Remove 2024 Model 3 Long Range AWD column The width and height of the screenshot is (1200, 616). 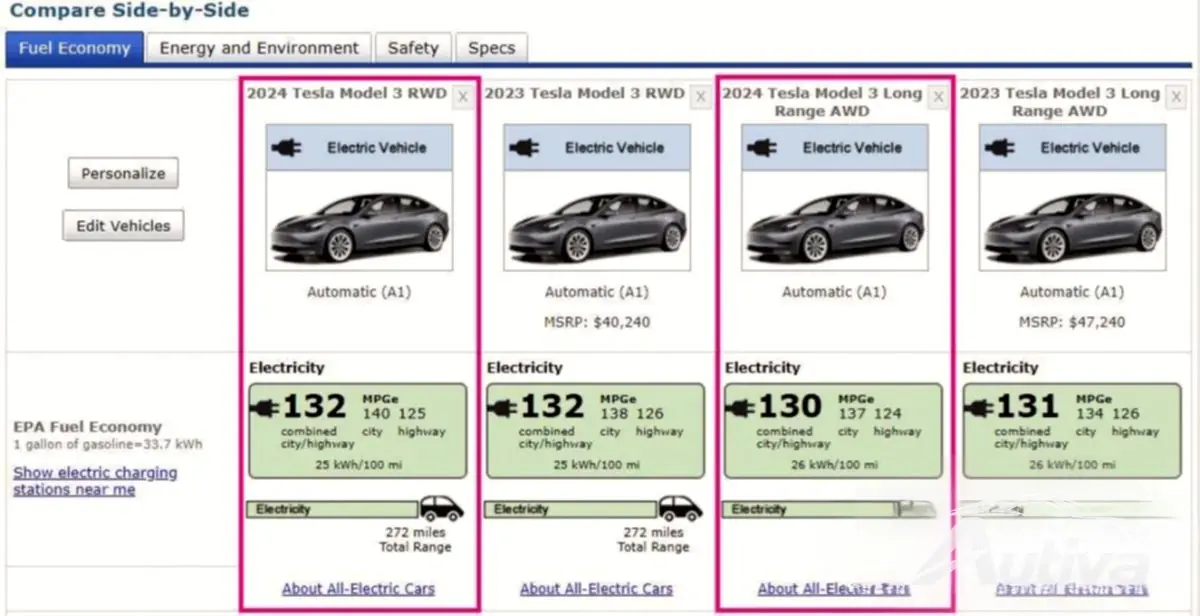pos(937,97)
